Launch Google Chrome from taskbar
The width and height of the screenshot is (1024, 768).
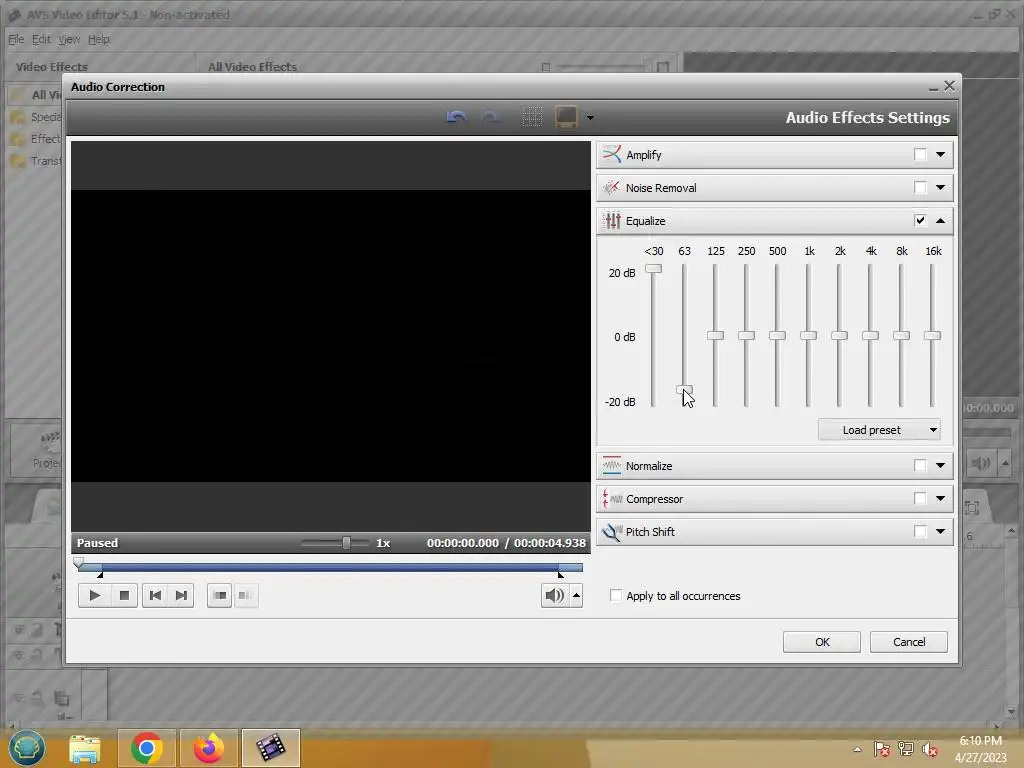click(146, 748)
